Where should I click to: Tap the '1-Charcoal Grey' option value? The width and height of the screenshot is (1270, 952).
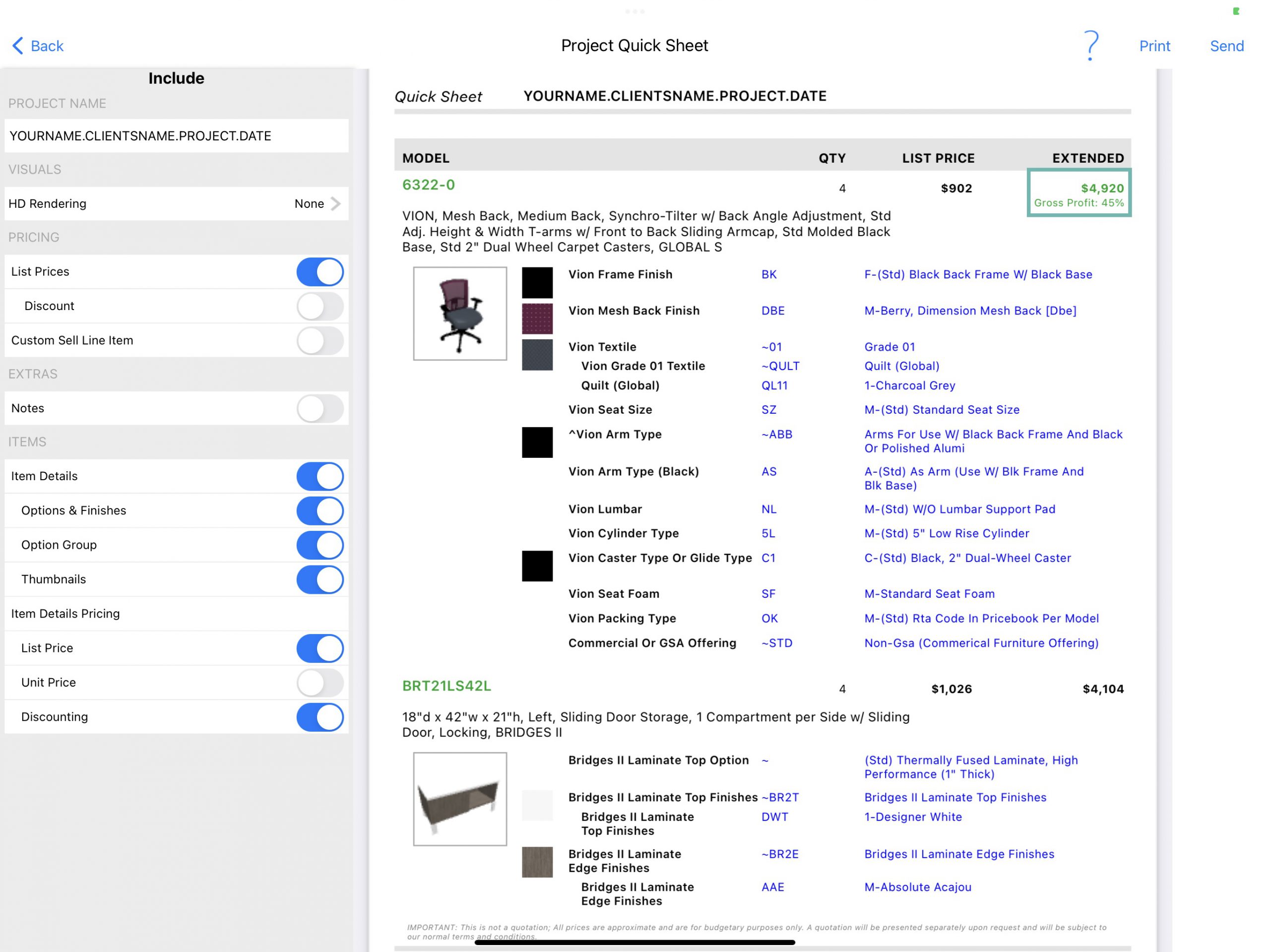(909, 386)
